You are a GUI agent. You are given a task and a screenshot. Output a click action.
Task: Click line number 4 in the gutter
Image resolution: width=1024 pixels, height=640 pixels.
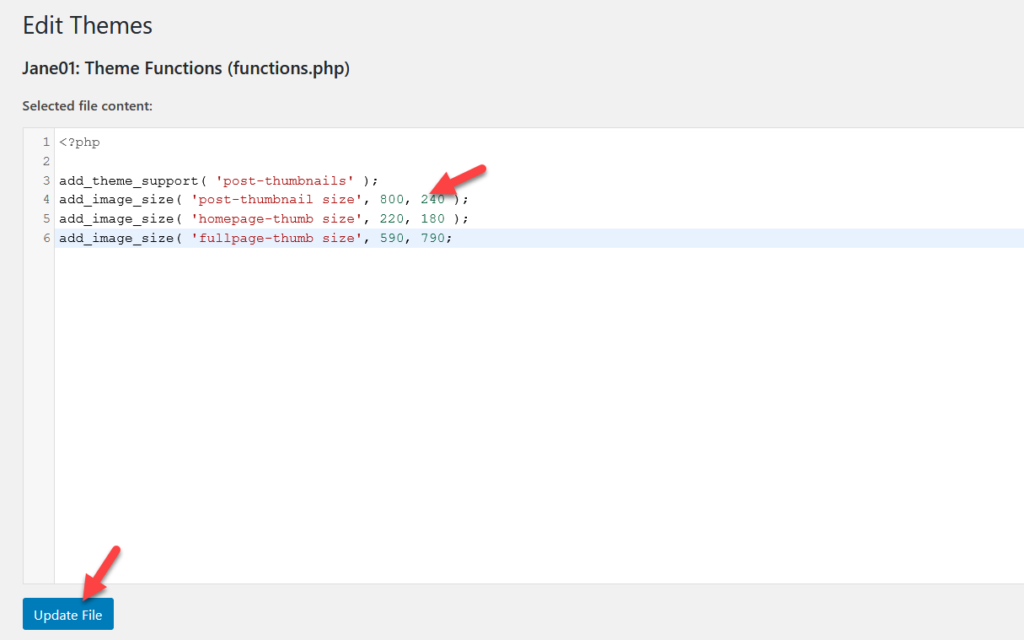[46, 199]
